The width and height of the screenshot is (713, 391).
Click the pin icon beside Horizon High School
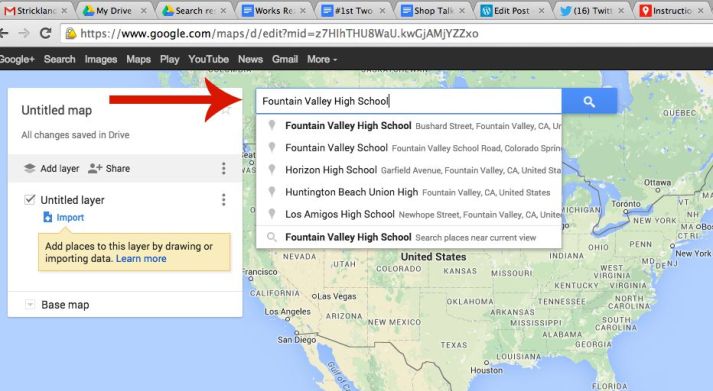click(x=272, y=170)
